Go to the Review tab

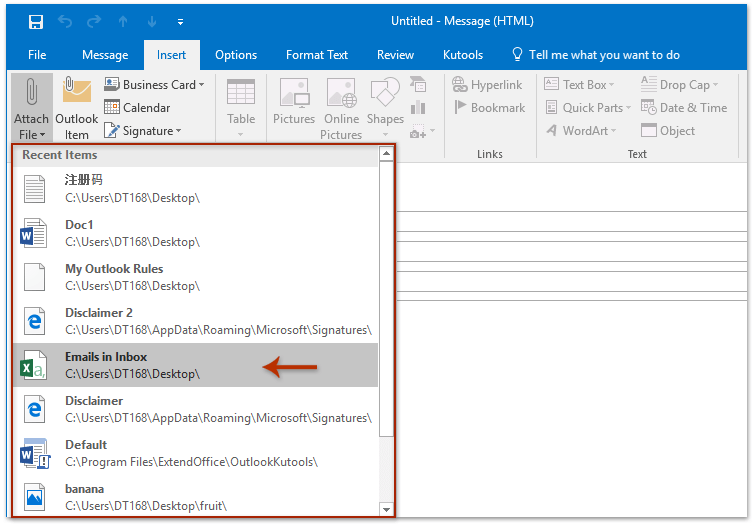click(395, 55)
